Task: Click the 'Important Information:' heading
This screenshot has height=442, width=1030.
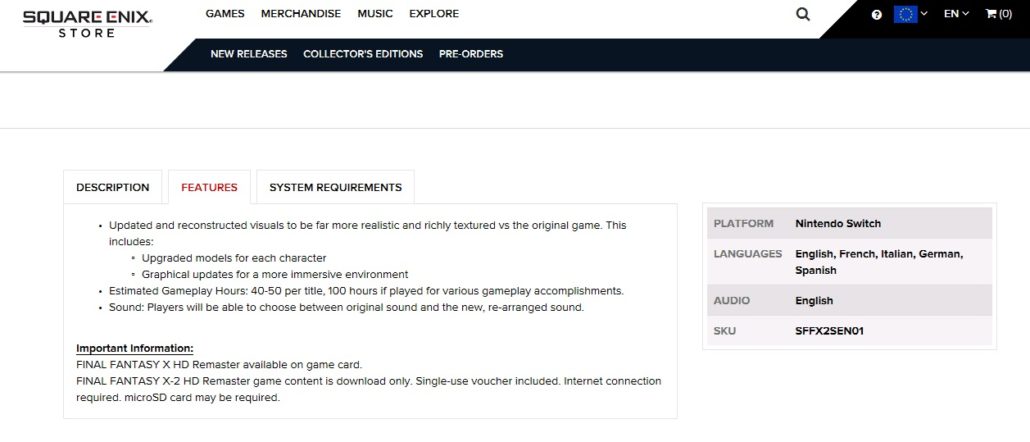Action: [135, 348]
